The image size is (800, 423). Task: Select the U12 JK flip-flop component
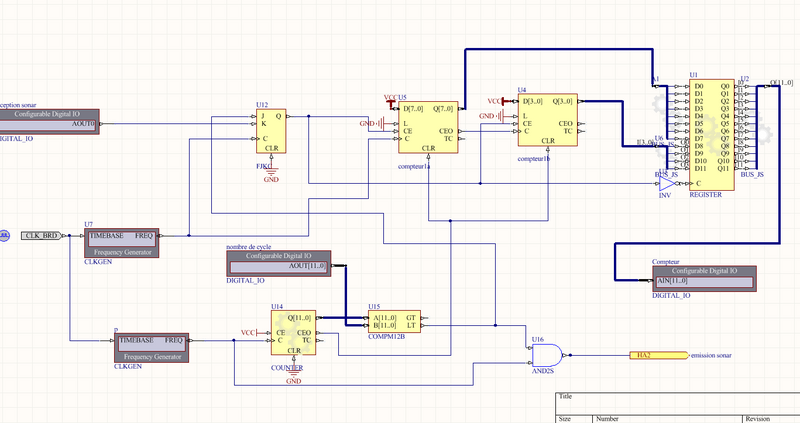click(270, 128)
